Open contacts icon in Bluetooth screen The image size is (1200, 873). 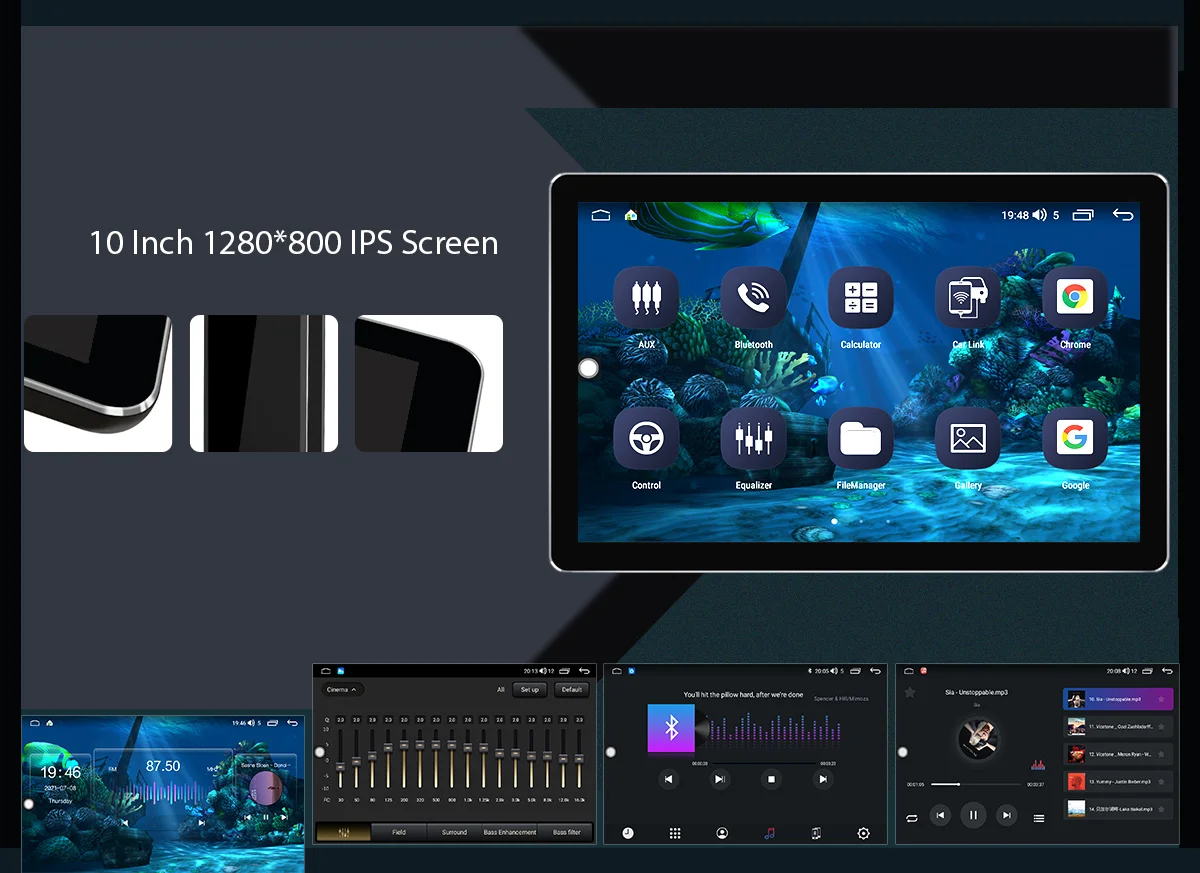(x=722, y=833)
